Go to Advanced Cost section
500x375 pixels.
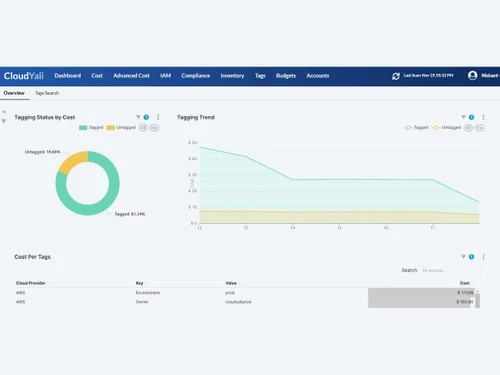(x=131, y=76)
